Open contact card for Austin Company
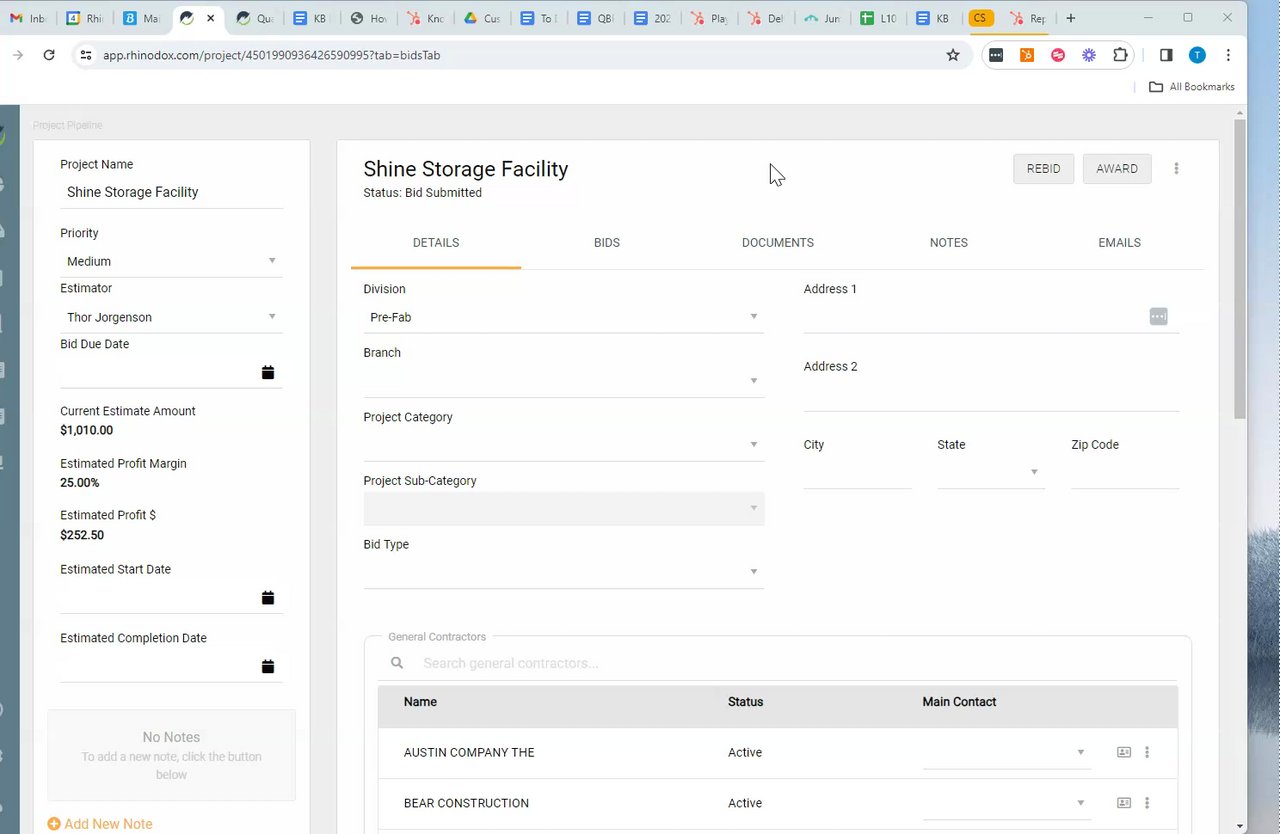Screen dimensions: 1280x834 (x=1124, y=752)
